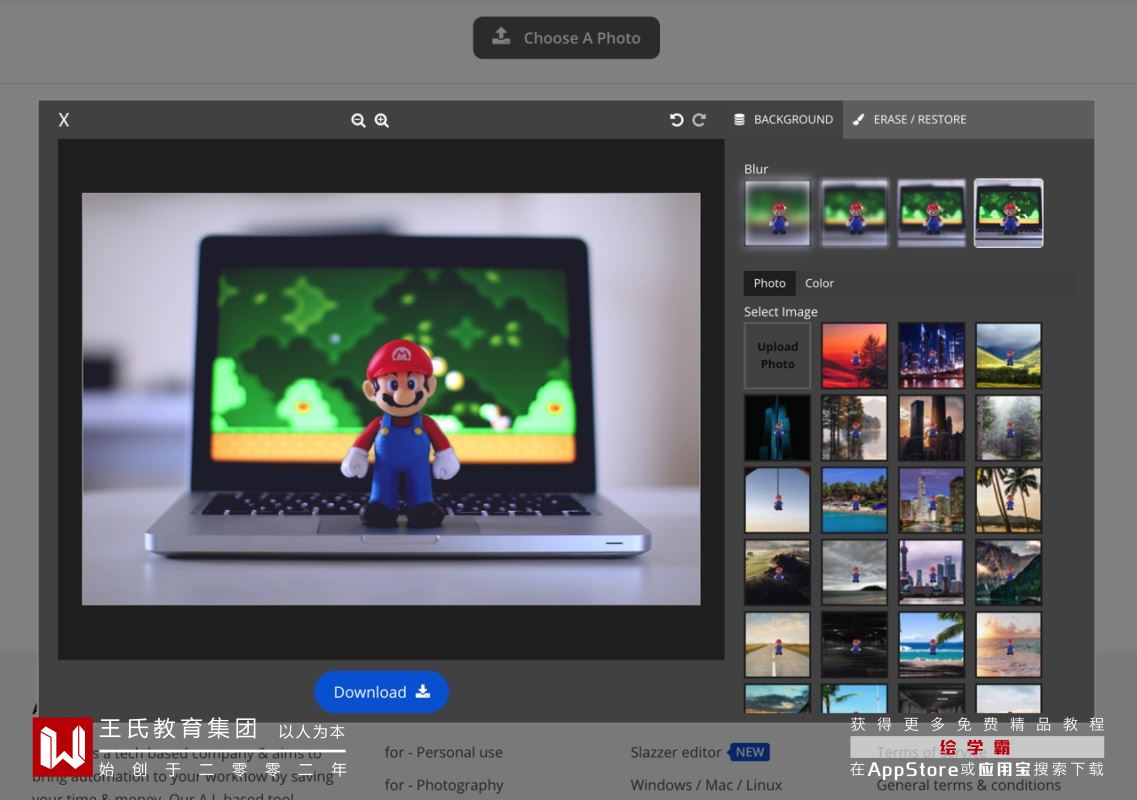Click the Download button
1137x800 pixels.
(x=381, y=692)
